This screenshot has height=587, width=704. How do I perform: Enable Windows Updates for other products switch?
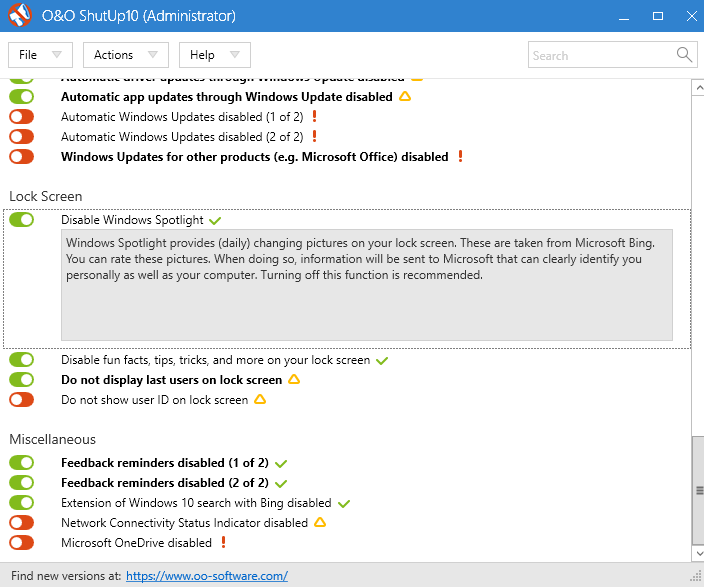point(22,156)
